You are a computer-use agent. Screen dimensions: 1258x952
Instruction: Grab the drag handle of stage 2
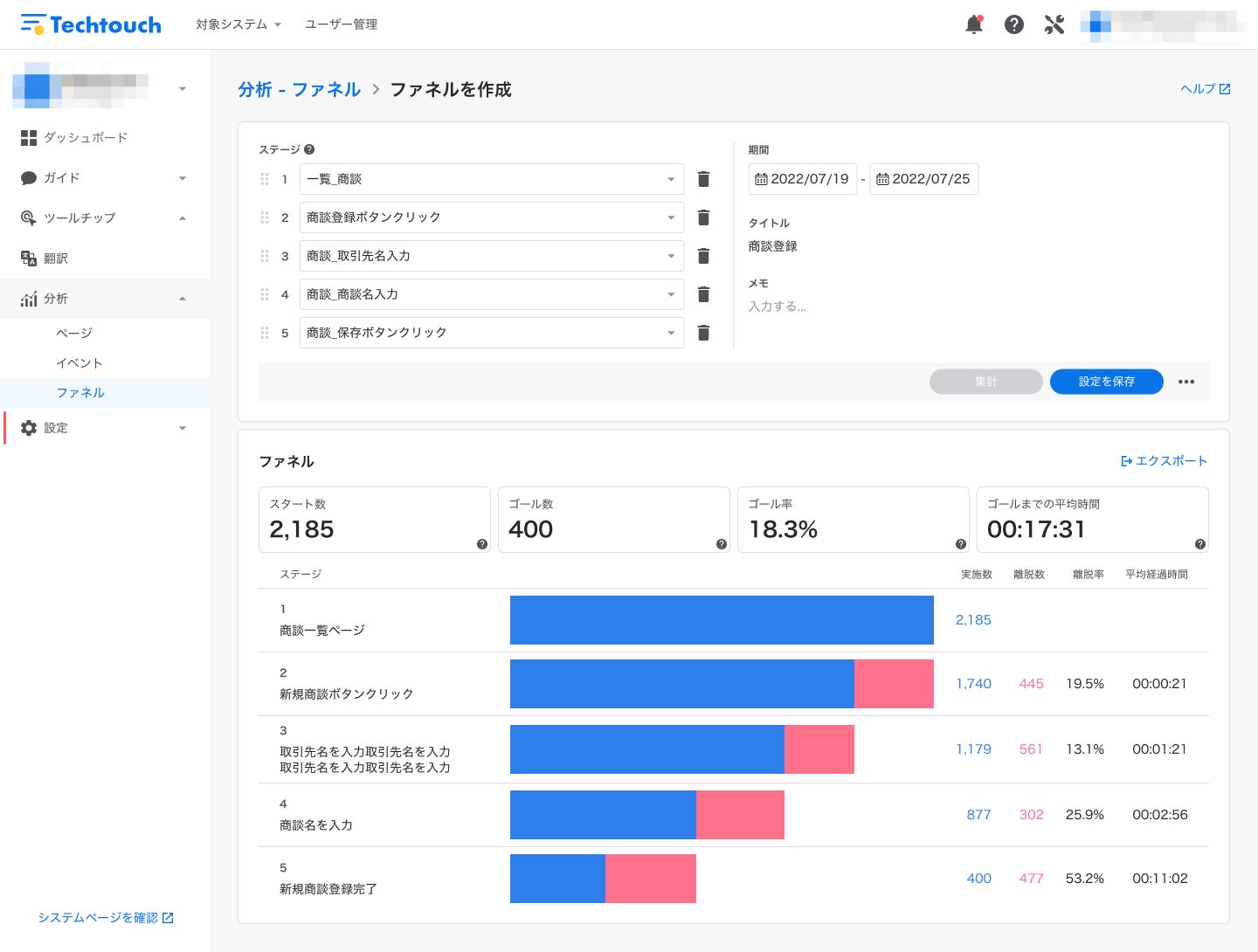265,217
